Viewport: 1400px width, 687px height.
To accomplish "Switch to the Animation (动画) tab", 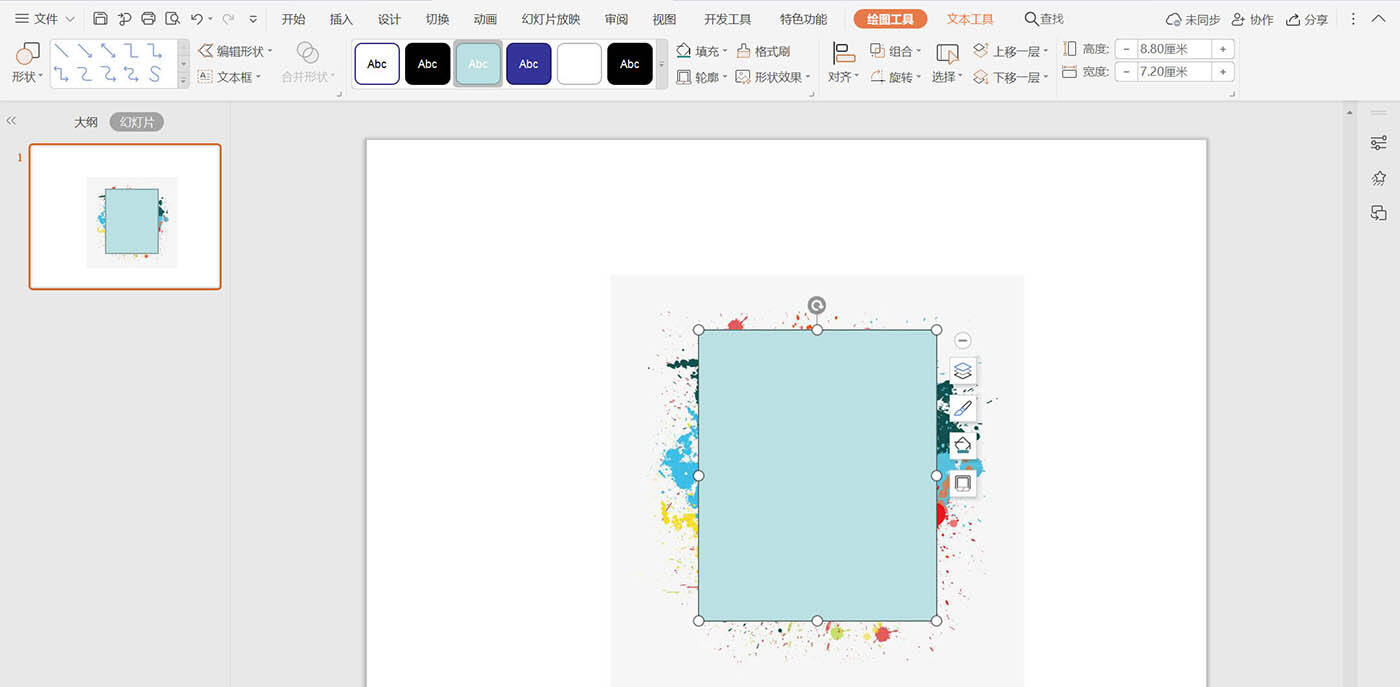I will click(x=485, y=19).
